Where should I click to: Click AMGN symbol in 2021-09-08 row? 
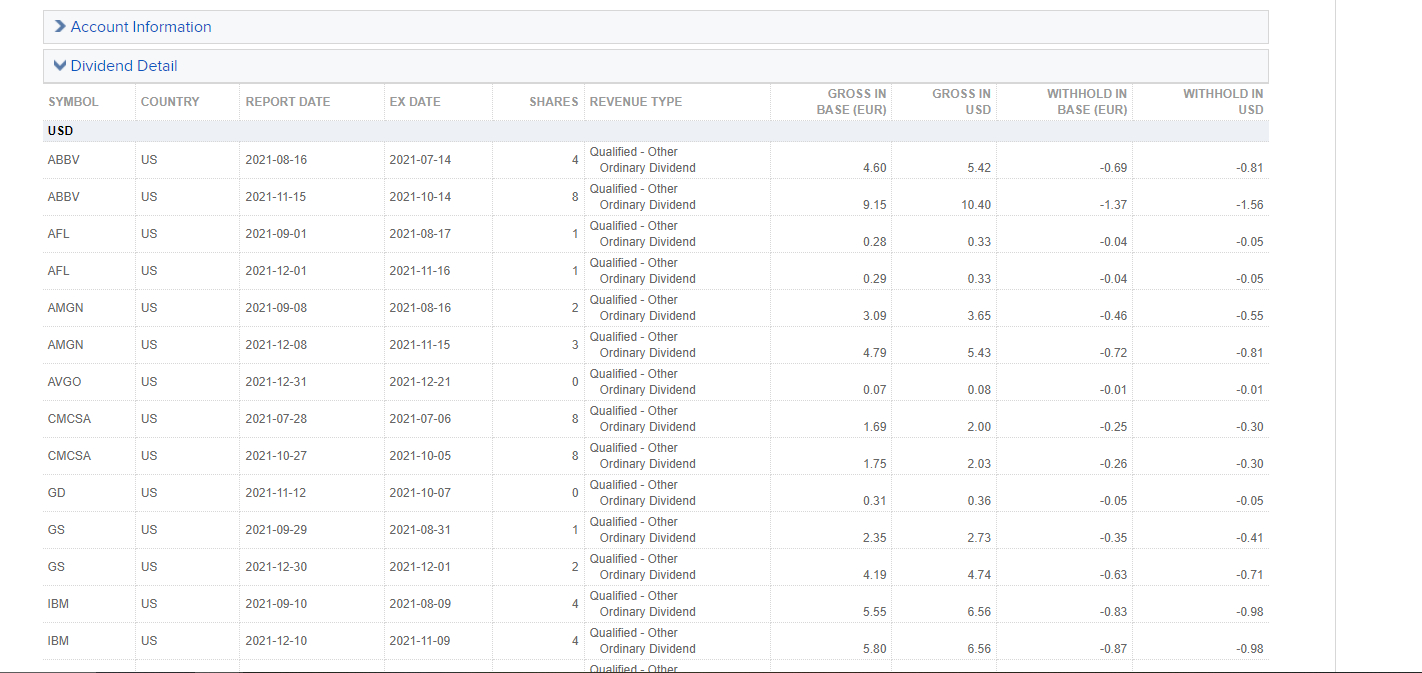(x=66, y=308)
